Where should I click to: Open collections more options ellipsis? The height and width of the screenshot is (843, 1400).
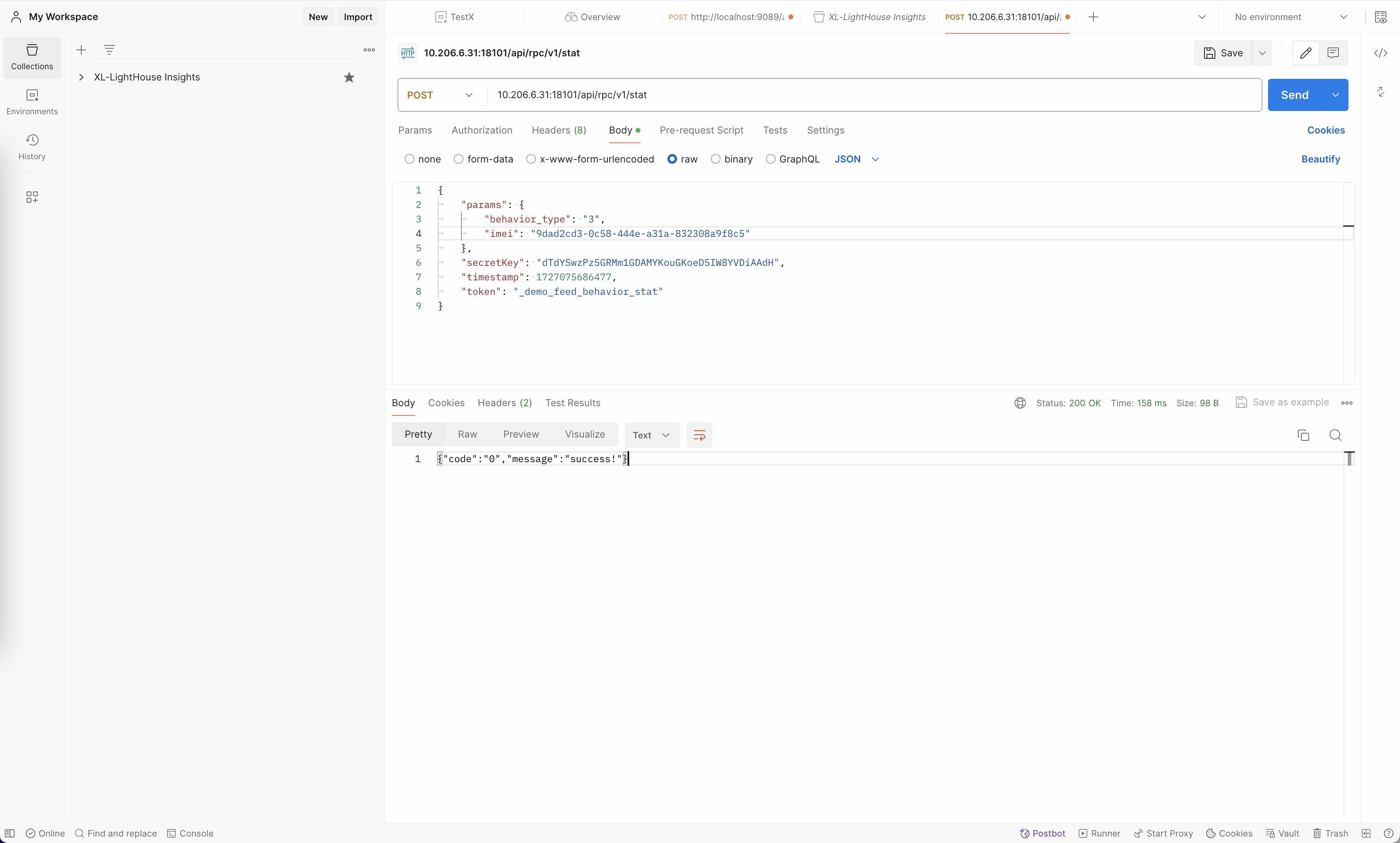pyautogui.click(x=369, y=50)
